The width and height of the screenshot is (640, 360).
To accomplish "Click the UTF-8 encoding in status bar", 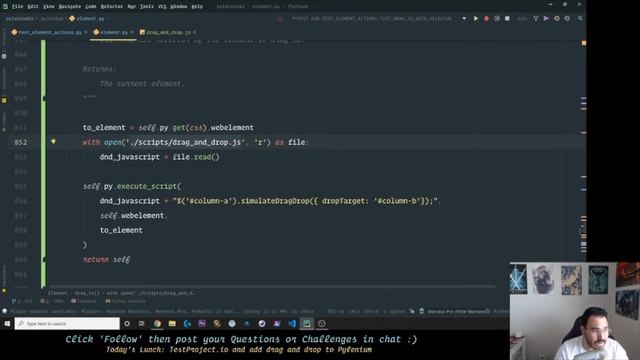I will [371, 311].
